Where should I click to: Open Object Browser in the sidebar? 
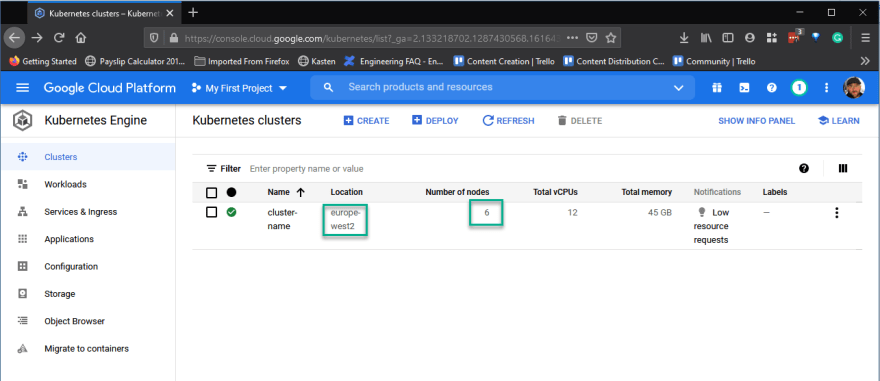point(88,321)
